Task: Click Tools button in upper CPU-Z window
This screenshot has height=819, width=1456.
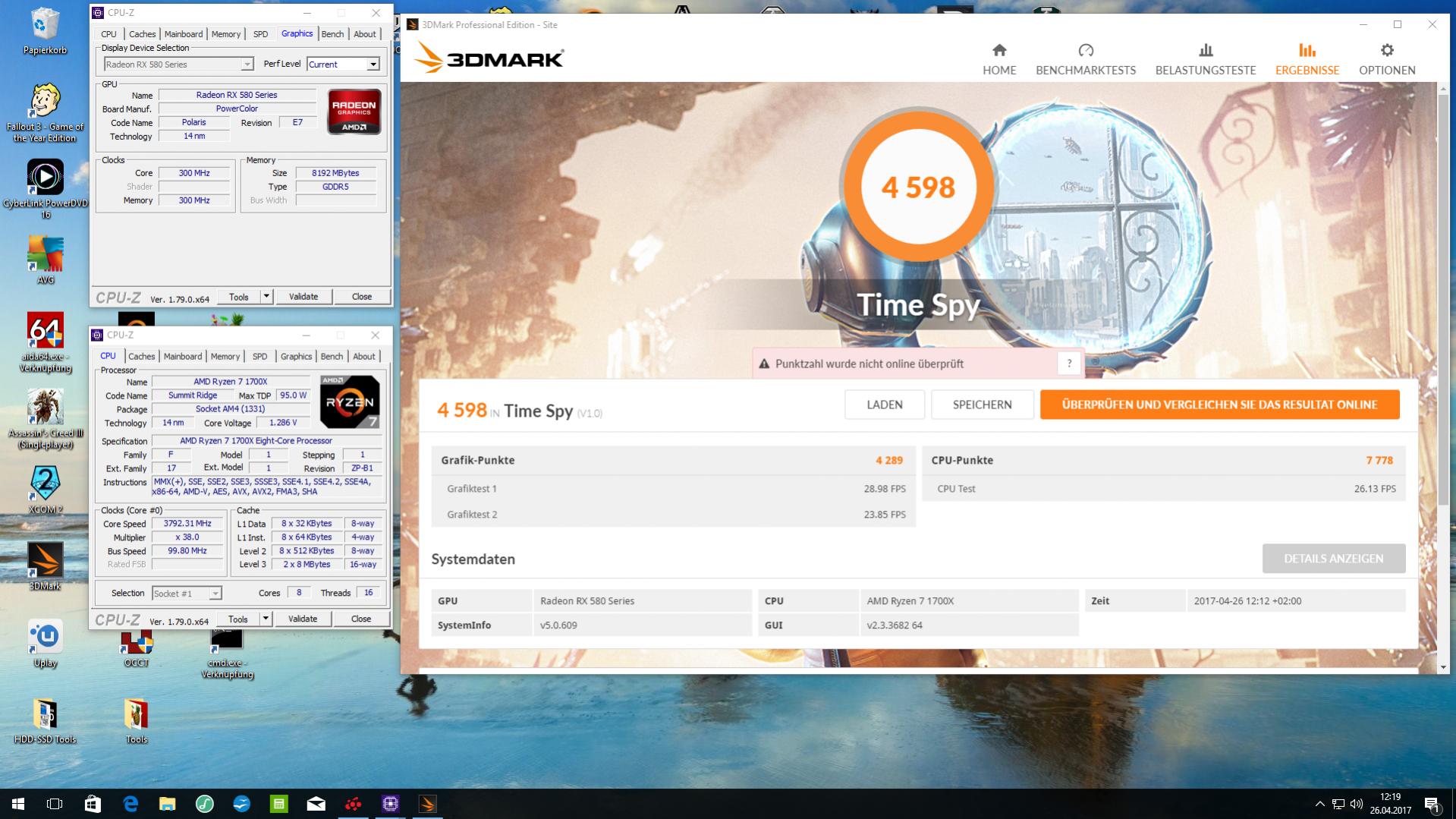Action: 239,297
